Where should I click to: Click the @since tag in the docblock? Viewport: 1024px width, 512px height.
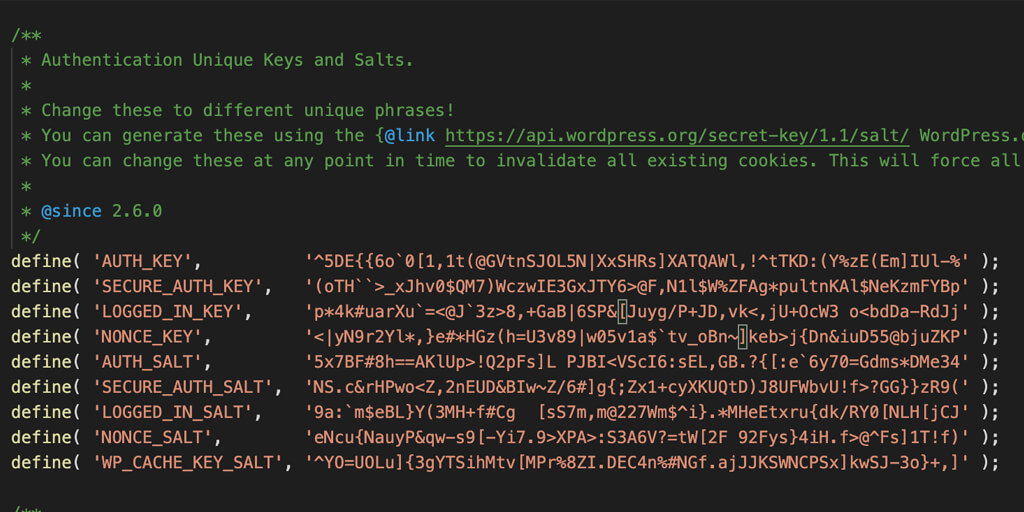tap(72, 212)
